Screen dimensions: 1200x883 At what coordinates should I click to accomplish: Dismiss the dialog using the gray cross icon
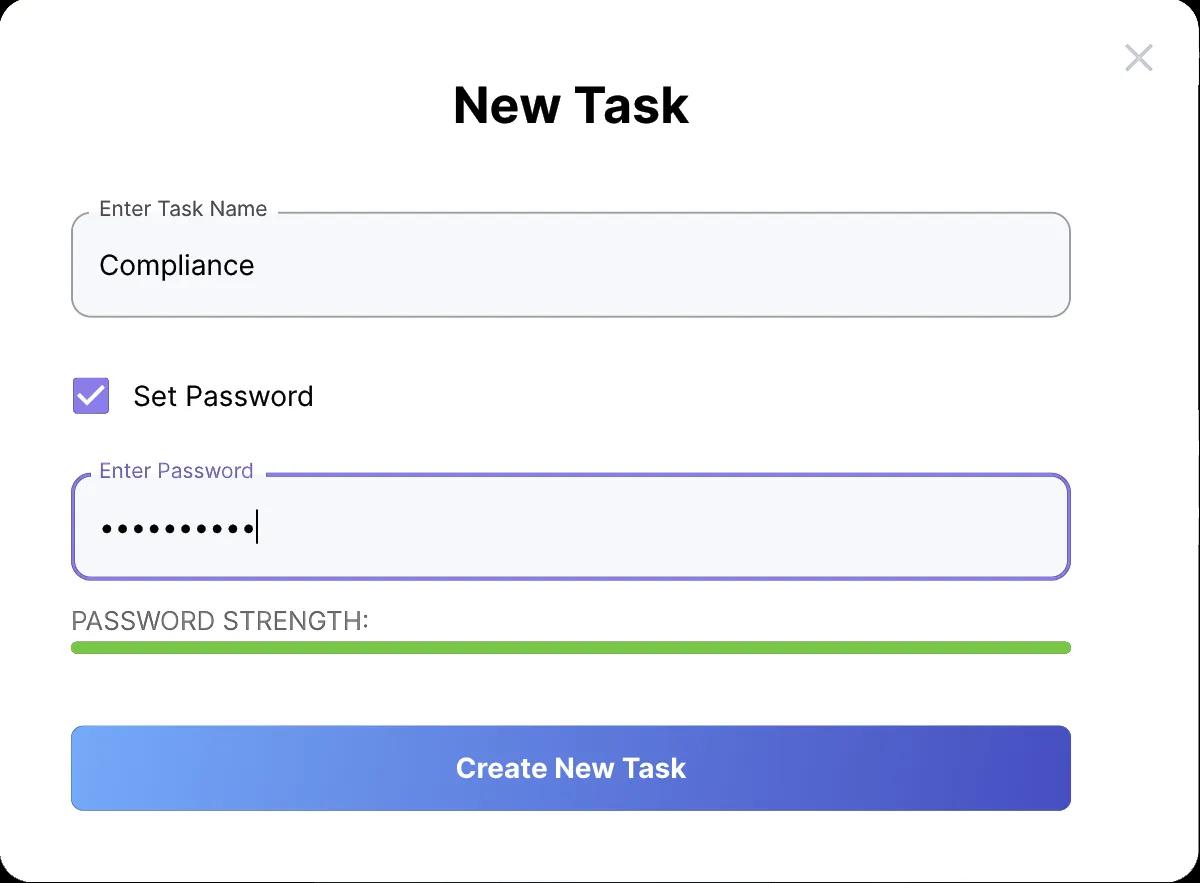click(x=1138, y=58)
